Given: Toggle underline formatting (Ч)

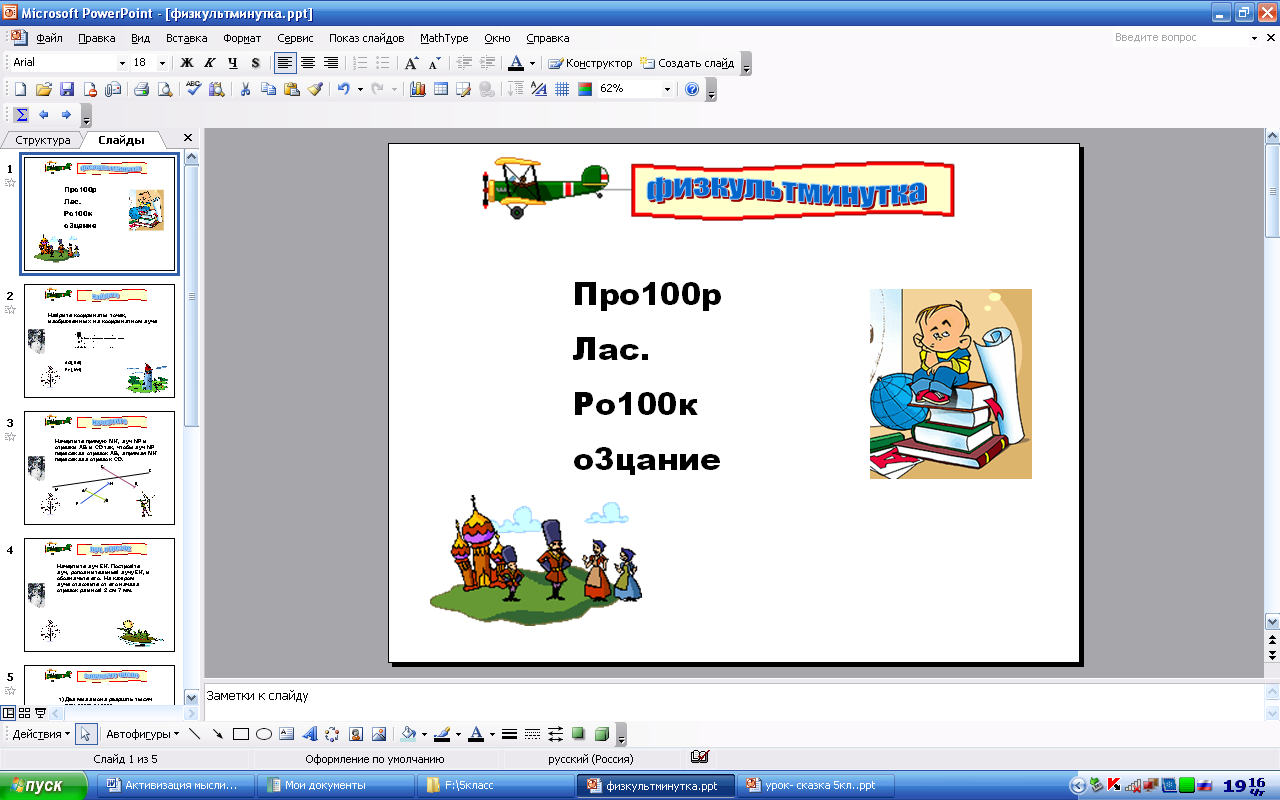Looking at the screenshot, I should click(232, 63).
